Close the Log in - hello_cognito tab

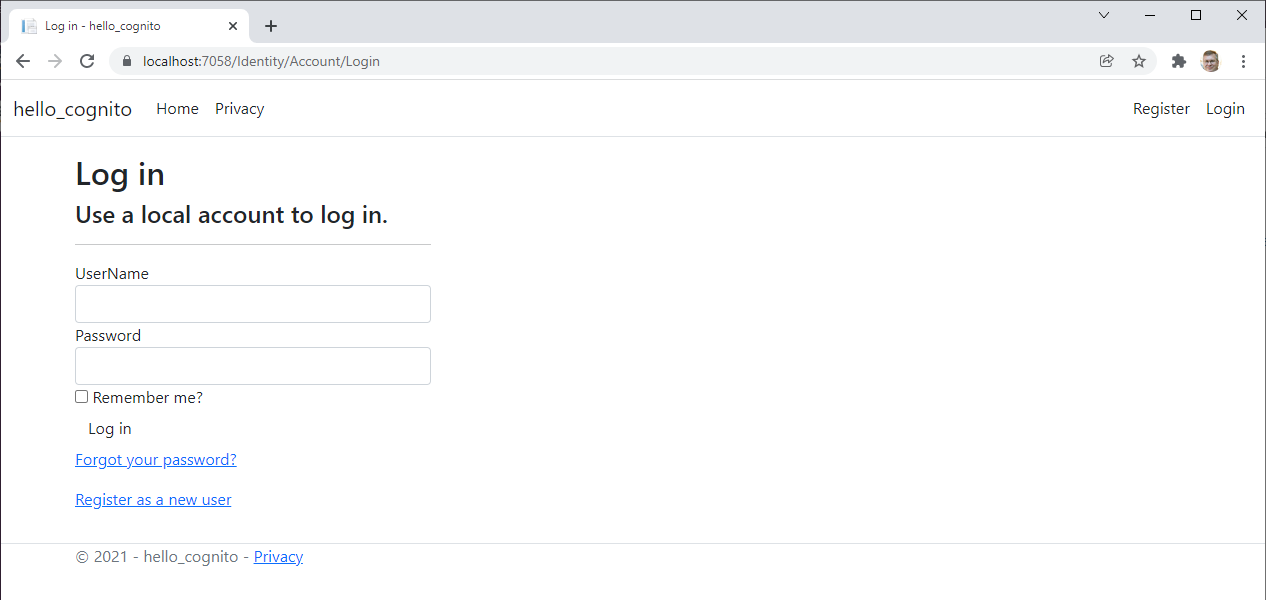coord(233,26)
